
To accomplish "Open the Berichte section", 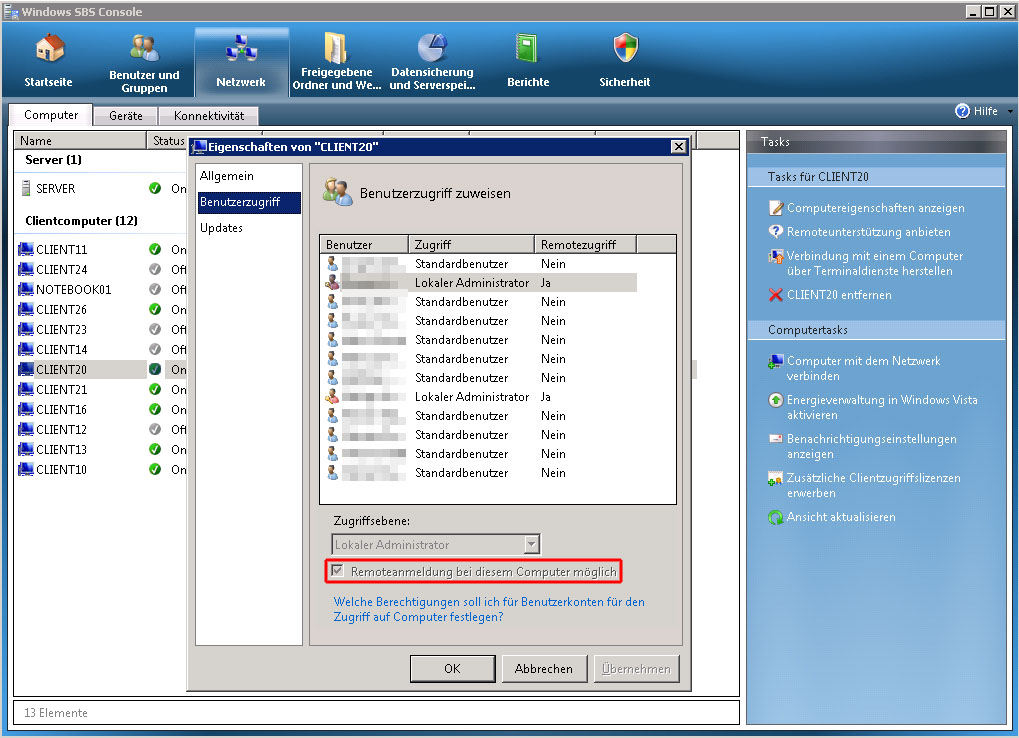I will (x=528, y=63).
